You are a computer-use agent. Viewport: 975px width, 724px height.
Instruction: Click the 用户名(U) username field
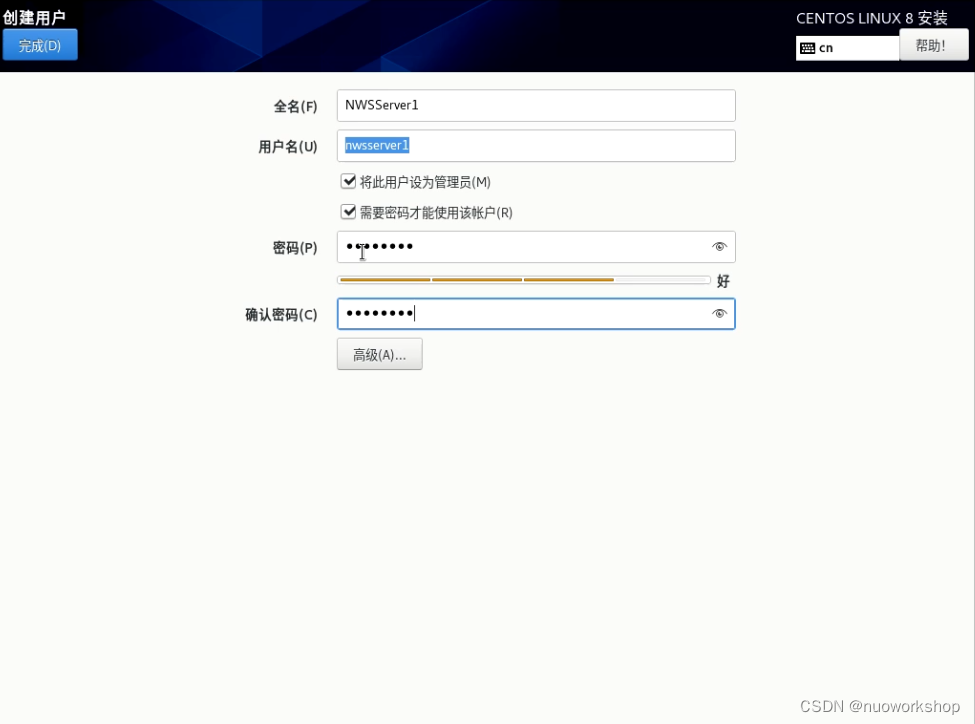pos(536,146)
